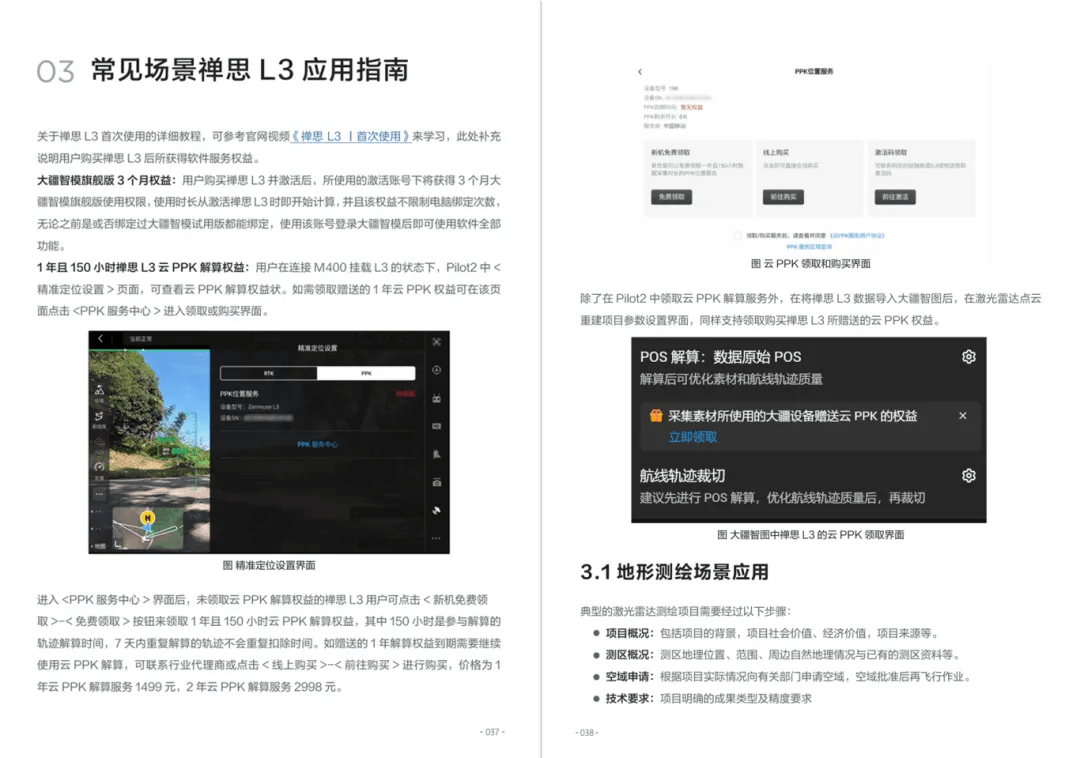Open the 《禅思 L3 | 首次使用》 video link
This screenshot has height=758, width=1080.
(351, 136)
